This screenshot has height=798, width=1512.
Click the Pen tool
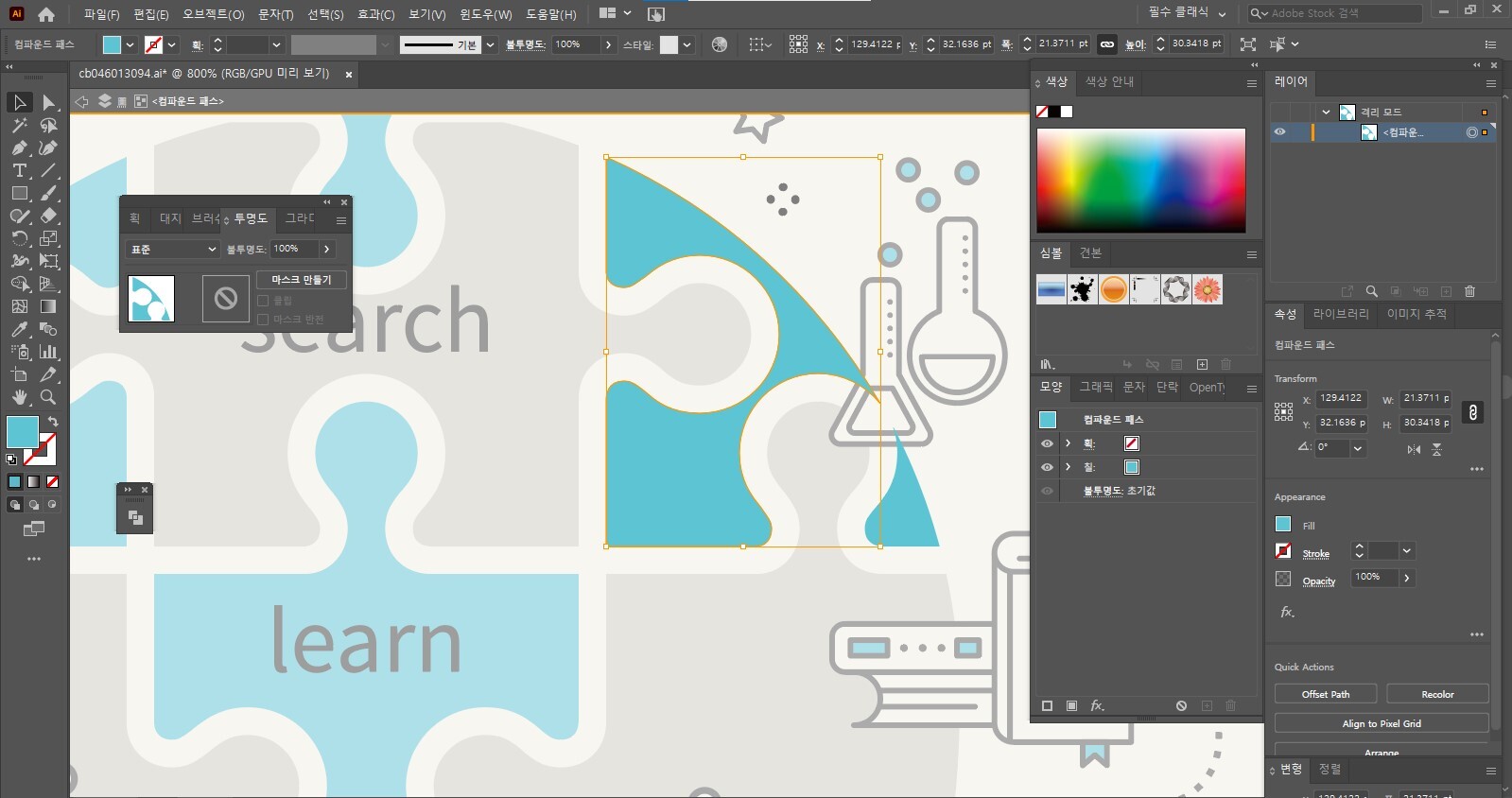tap(19, 148)
